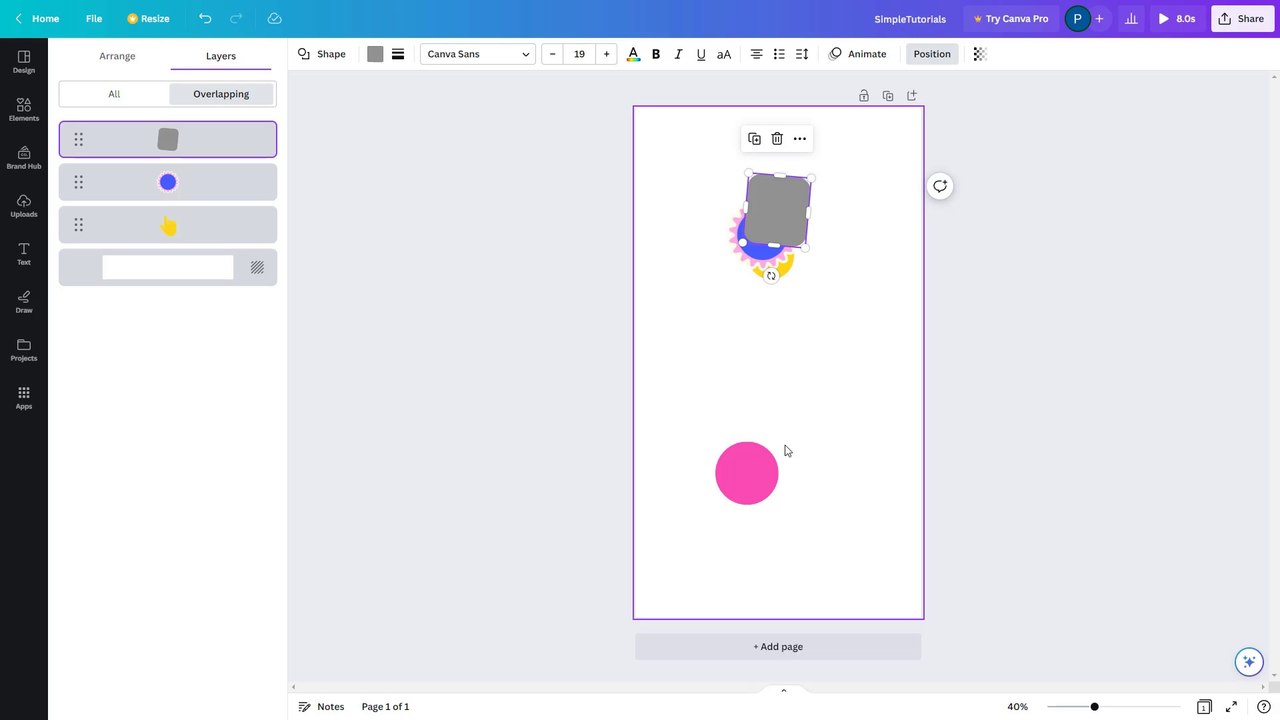Open the Apps sidebar panel
Viewport: 1280px width, 720px height.
(x=24, y=398)
